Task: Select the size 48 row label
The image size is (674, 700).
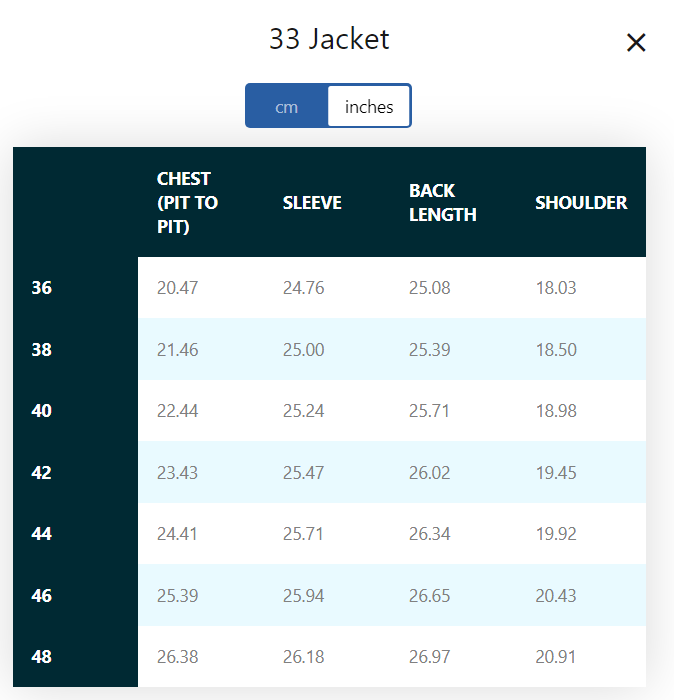Action: pos(42,657)
